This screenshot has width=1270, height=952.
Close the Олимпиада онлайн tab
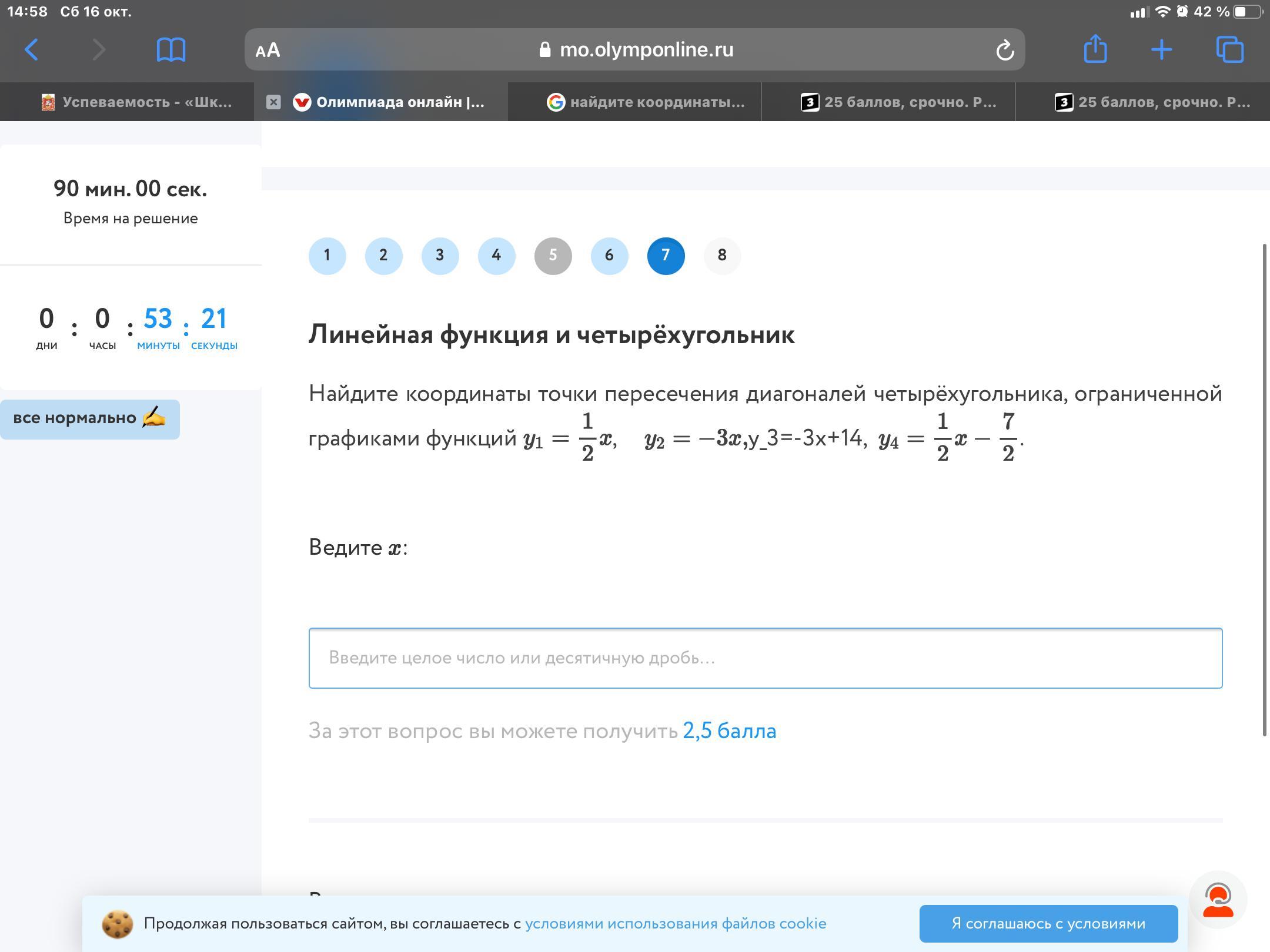pos(273,102)
